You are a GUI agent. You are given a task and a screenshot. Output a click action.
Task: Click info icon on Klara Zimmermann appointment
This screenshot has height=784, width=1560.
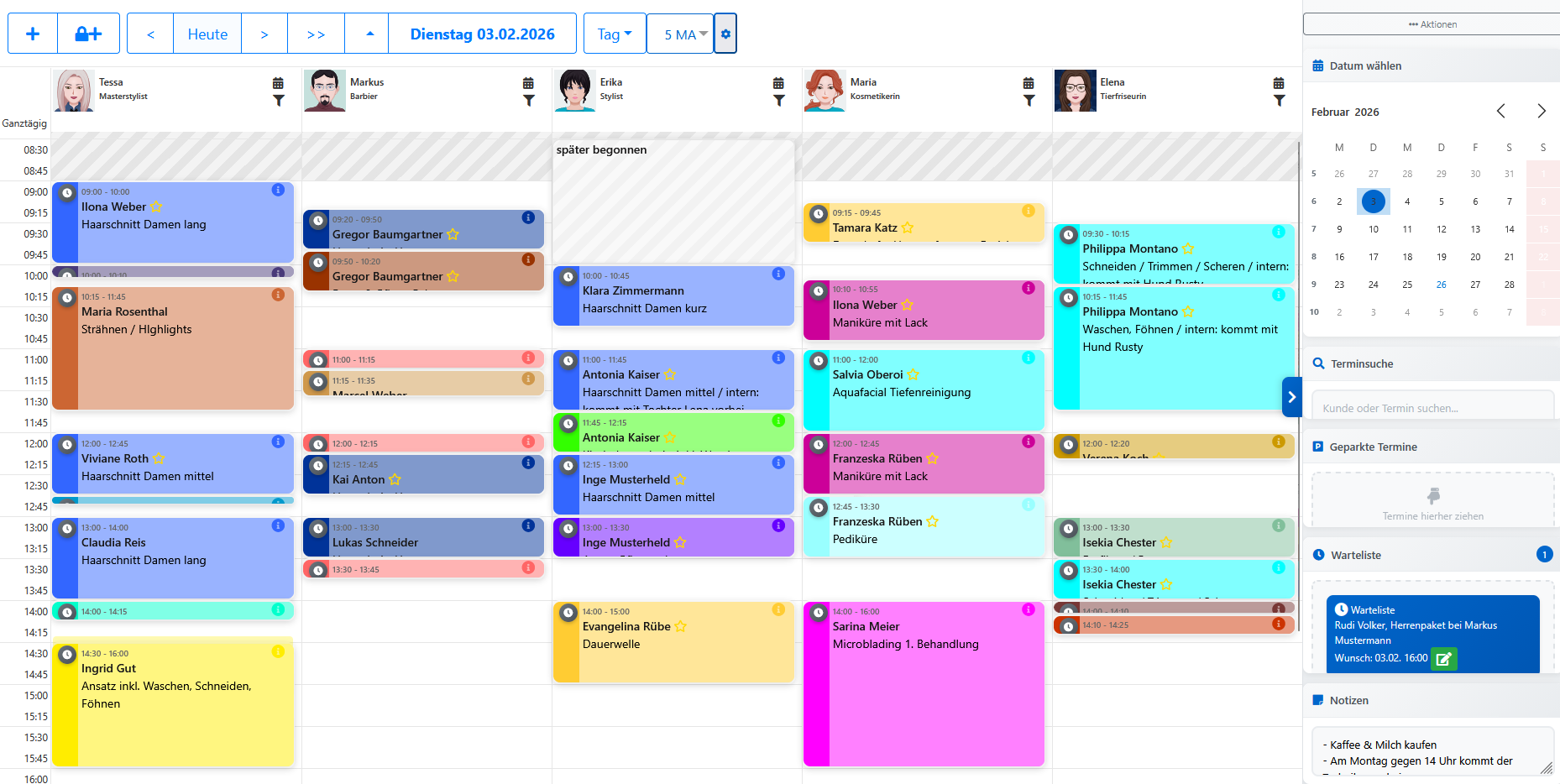click(778, 274)
